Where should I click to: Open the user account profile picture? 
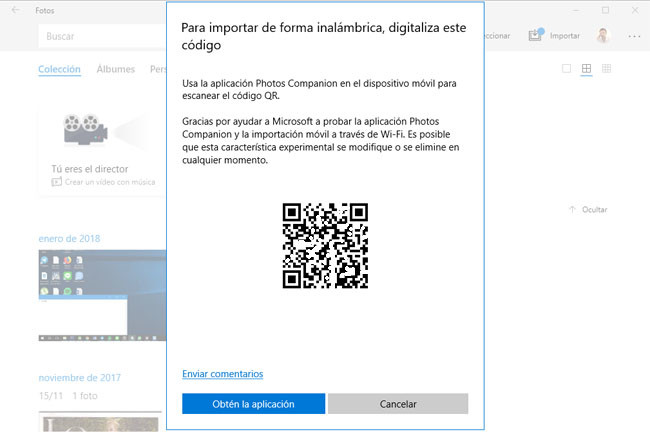coord(603,36)
